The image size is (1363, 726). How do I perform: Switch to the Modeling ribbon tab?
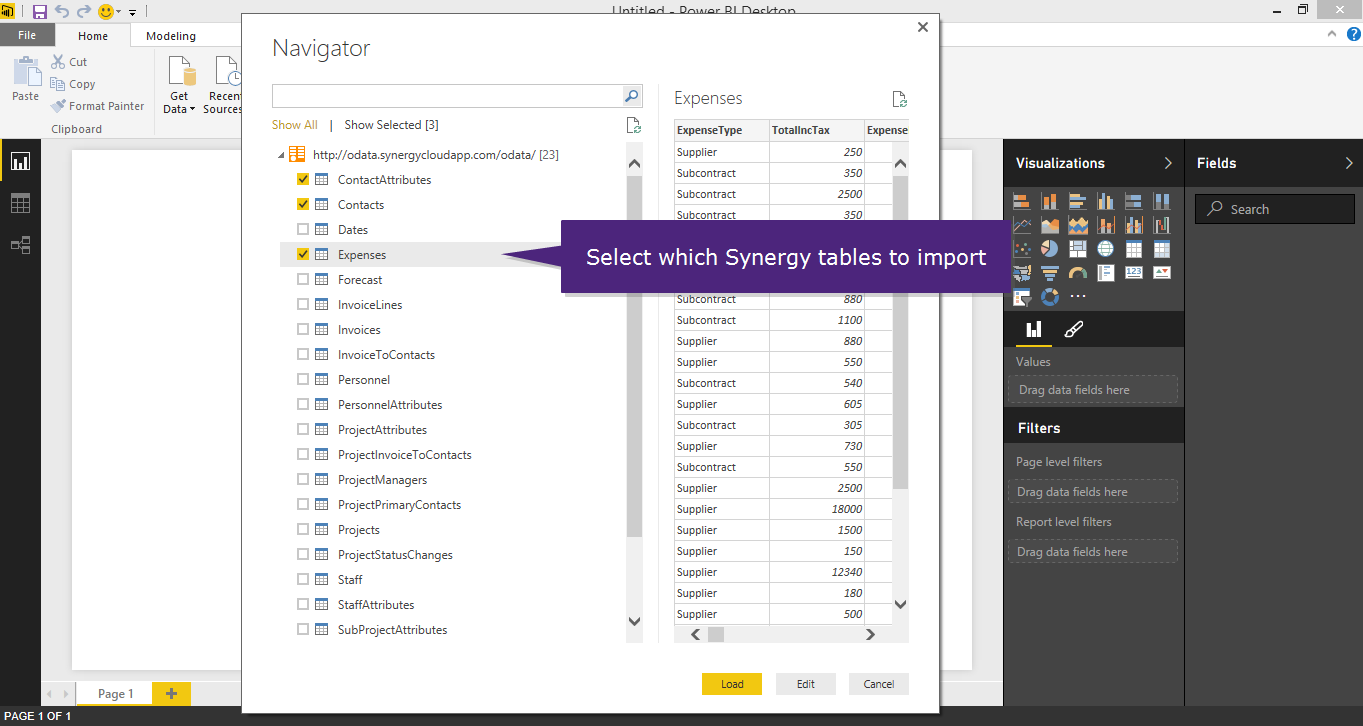(171, 36)
